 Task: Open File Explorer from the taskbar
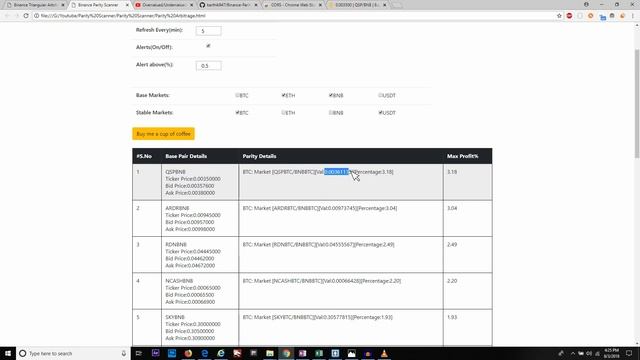[270, 353]
